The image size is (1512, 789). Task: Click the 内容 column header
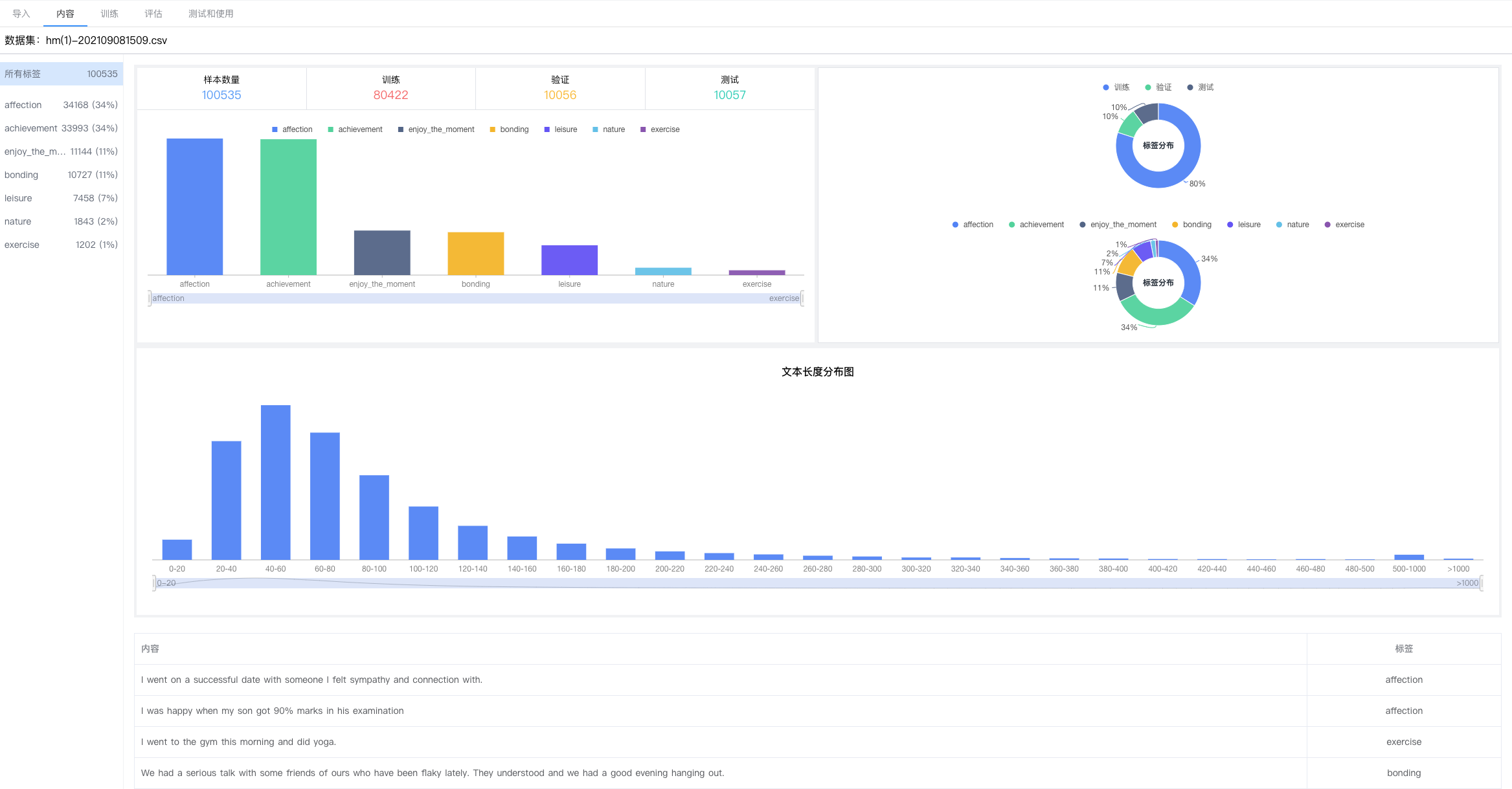point(721,649)
